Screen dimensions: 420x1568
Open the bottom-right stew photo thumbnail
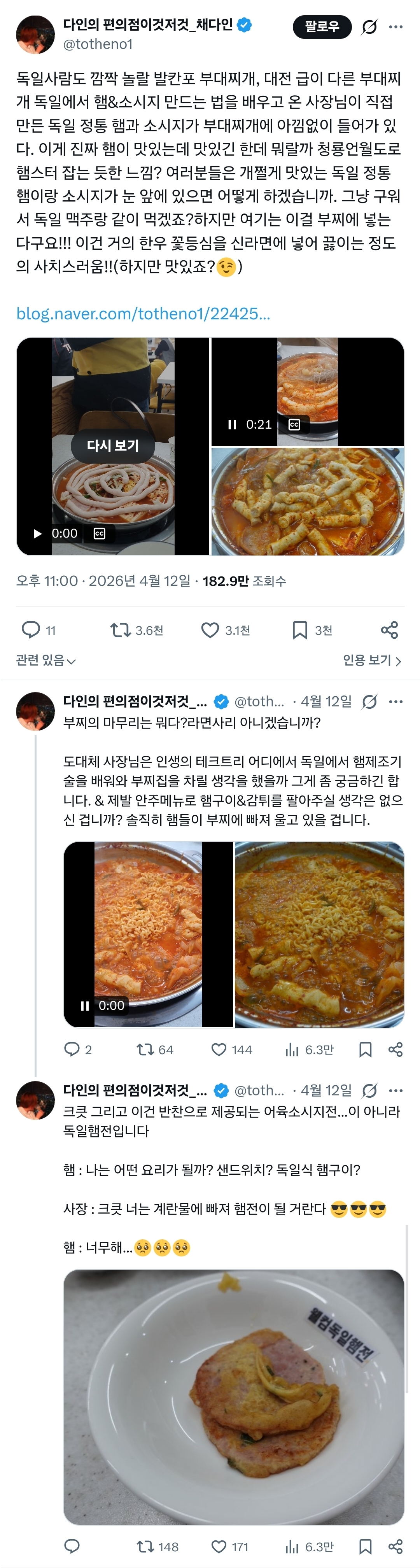coord(307,501)
